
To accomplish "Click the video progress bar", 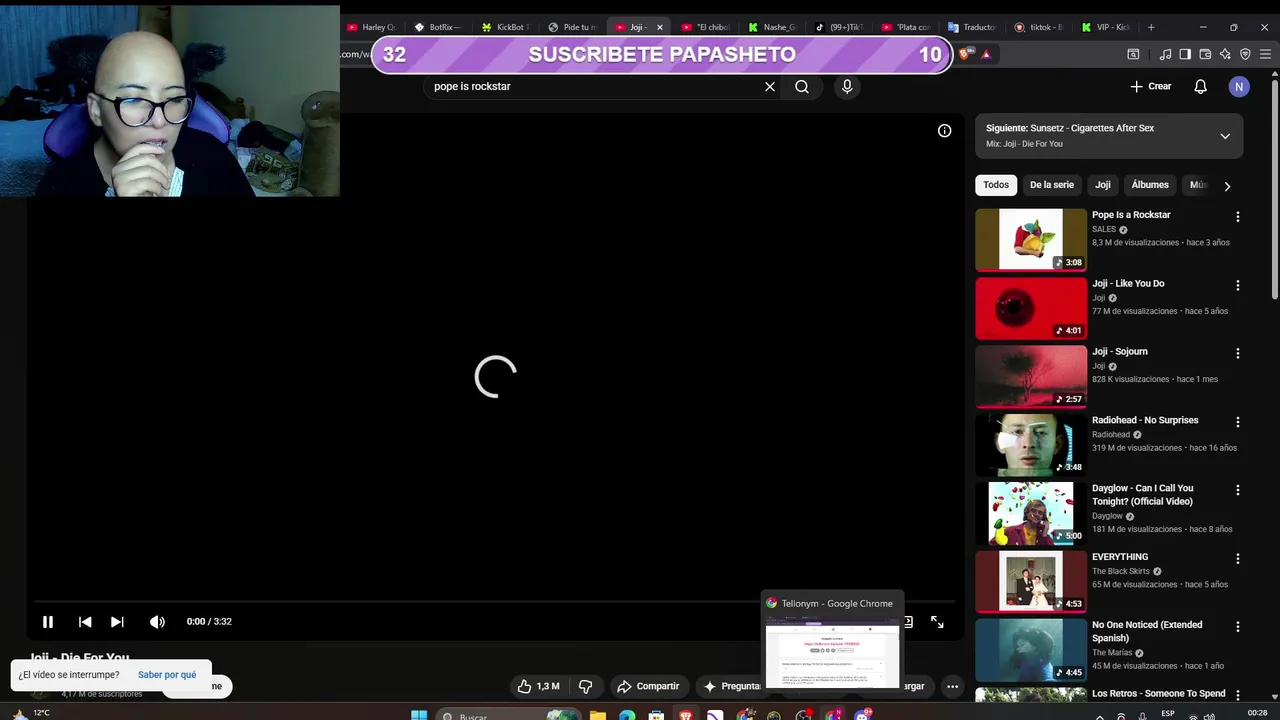I will [x=495, y=602].
